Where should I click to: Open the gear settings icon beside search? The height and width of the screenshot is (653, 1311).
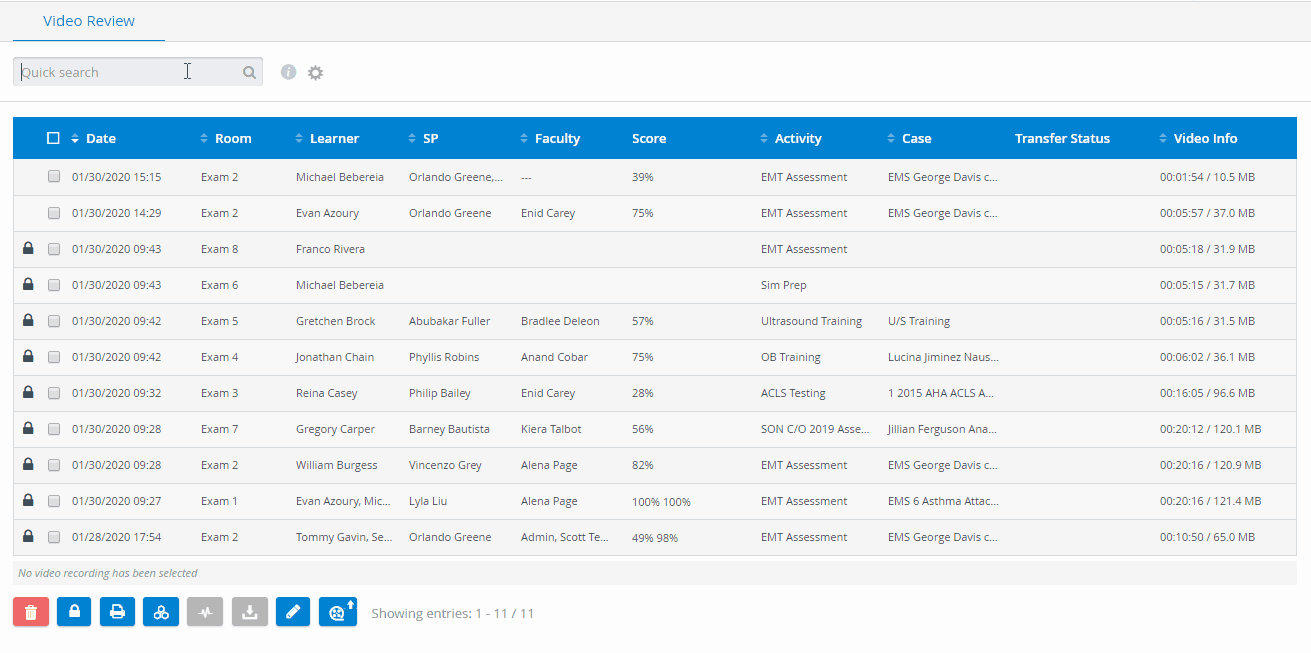pyautogui.click(x=316, y=72)
